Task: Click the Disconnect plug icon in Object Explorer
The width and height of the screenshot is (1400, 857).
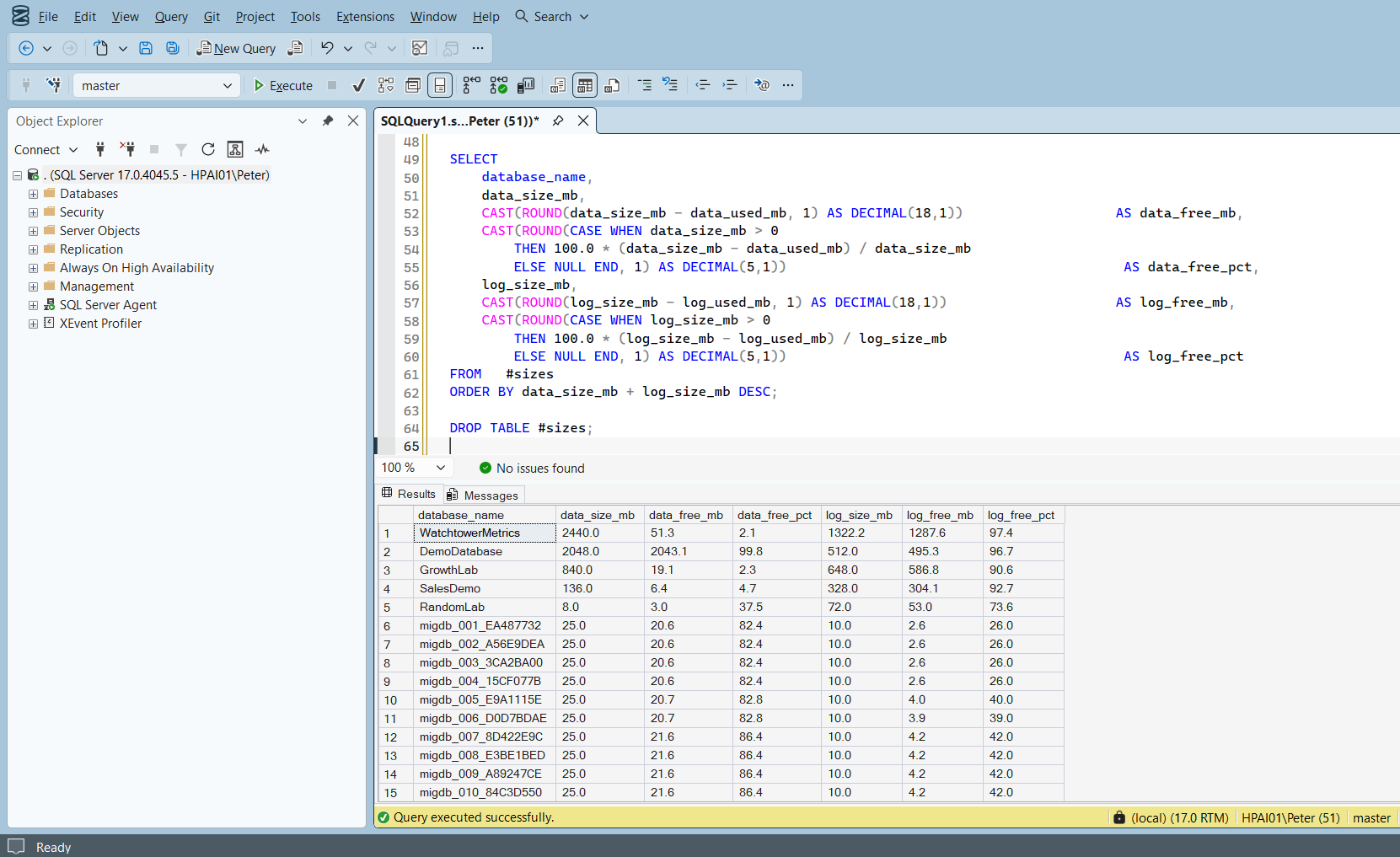Action: (x=127, y=149)
